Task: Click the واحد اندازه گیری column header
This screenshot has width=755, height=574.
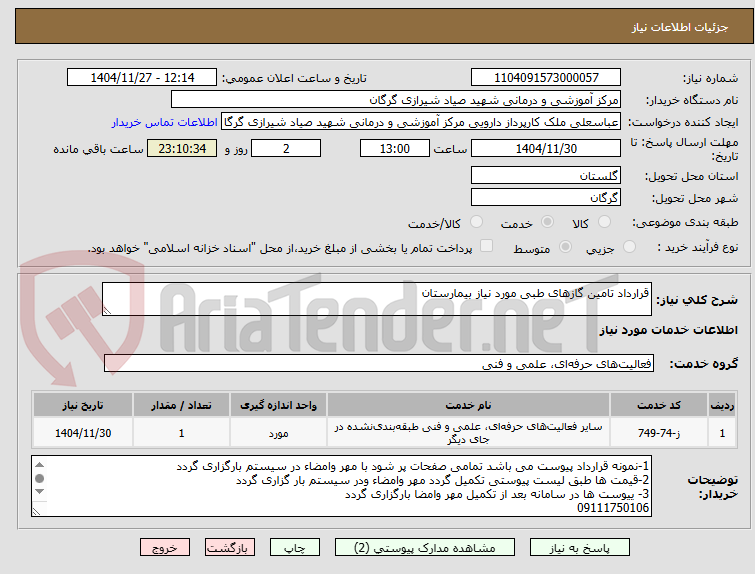Action: tap(278, 405)
